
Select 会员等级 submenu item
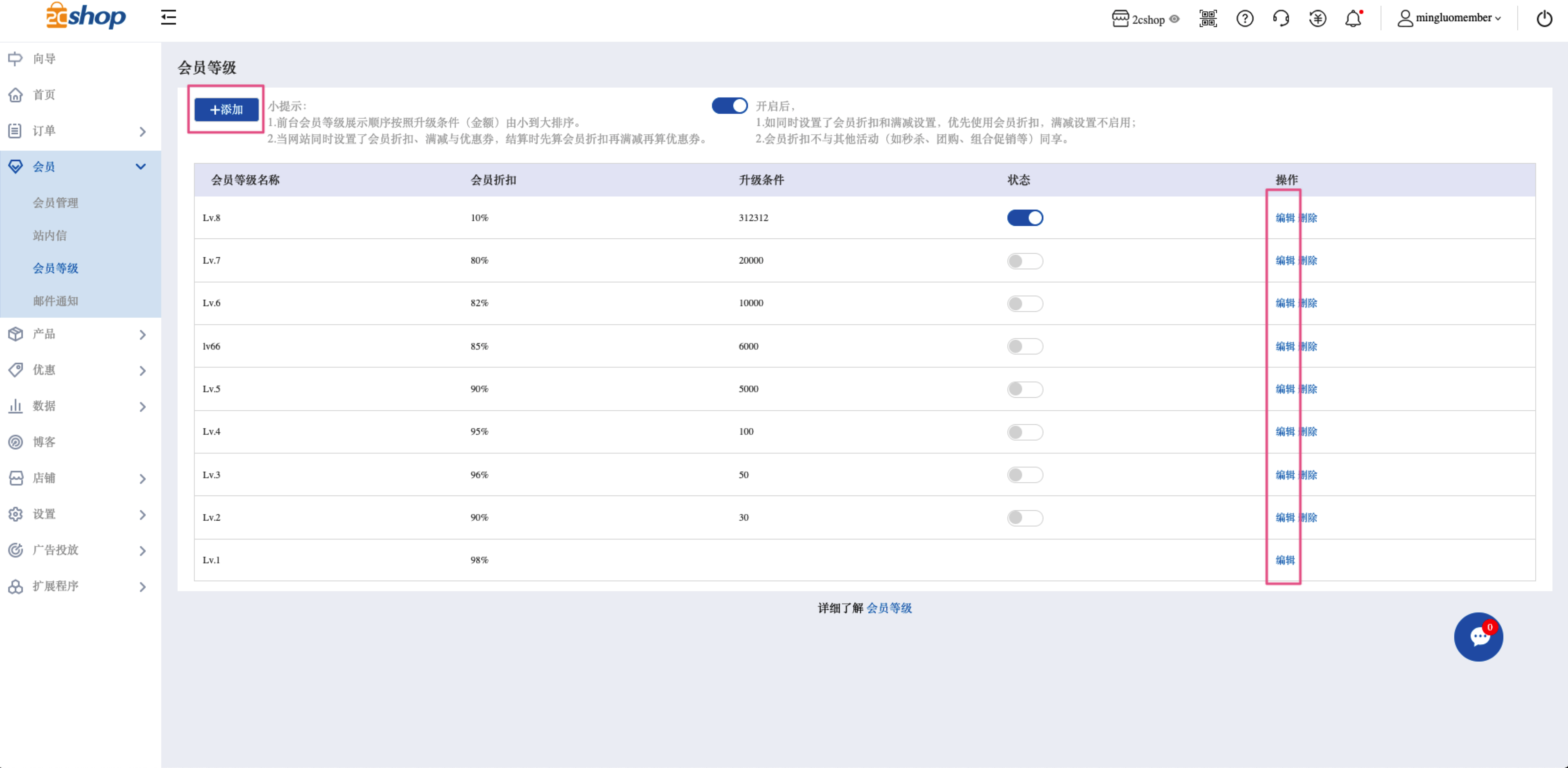tap(55, 269)
